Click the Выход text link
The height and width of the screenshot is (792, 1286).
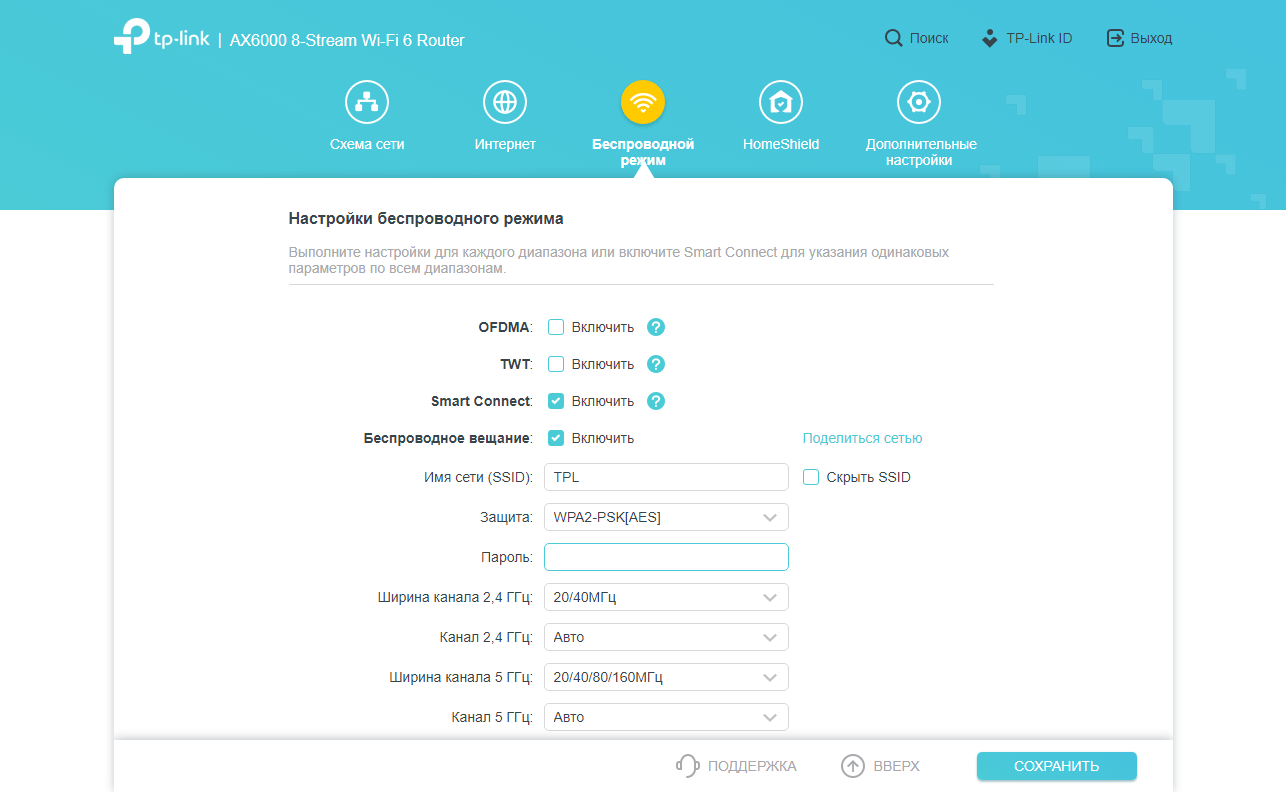1151,38
